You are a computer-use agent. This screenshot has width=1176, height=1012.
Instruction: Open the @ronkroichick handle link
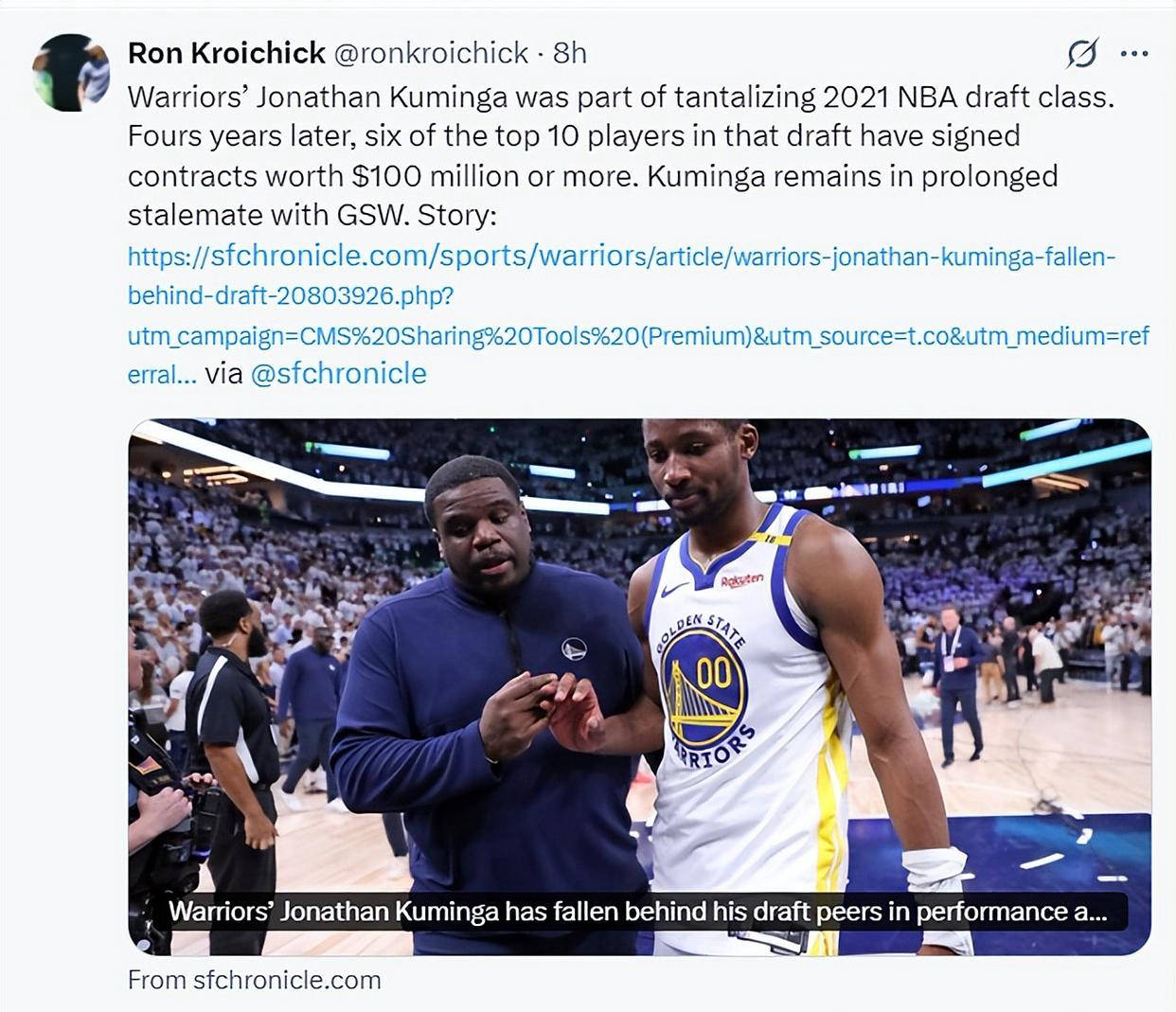(431, 53)
